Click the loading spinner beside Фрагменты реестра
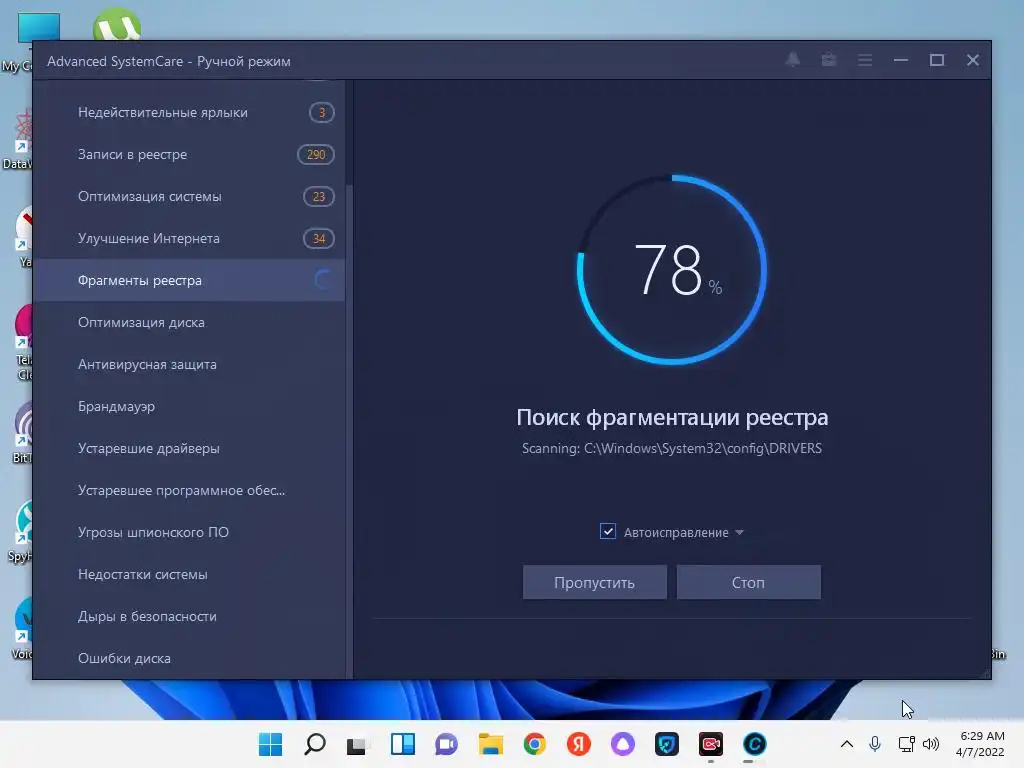 pos(324,280)
